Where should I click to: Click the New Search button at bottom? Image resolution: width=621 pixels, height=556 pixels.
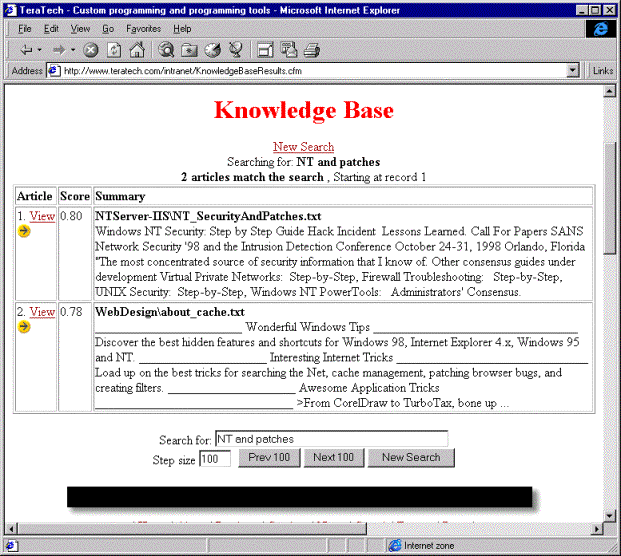[x=411, y=457]
